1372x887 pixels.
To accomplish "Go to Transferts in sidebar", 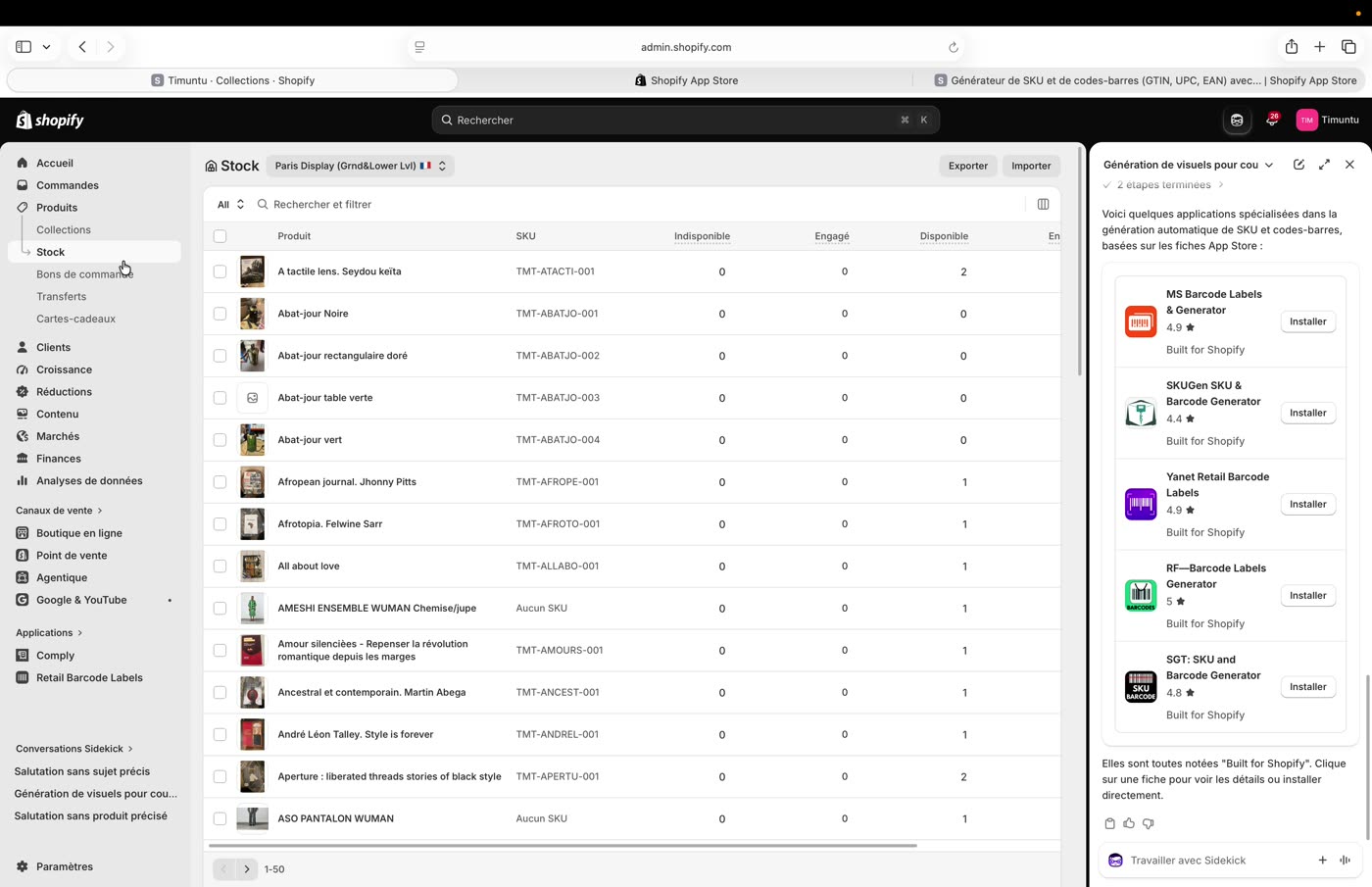I will (x=62, y=297).
